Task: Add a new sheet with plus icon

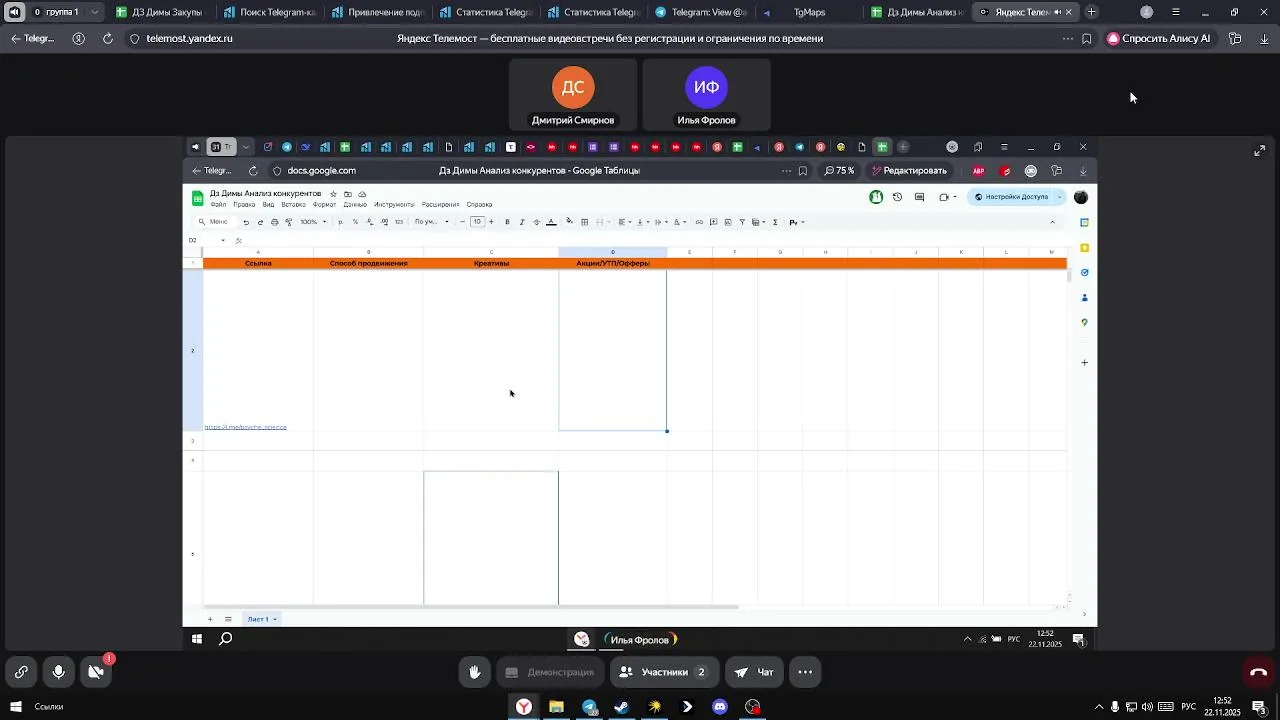Action: pos(210,619)
